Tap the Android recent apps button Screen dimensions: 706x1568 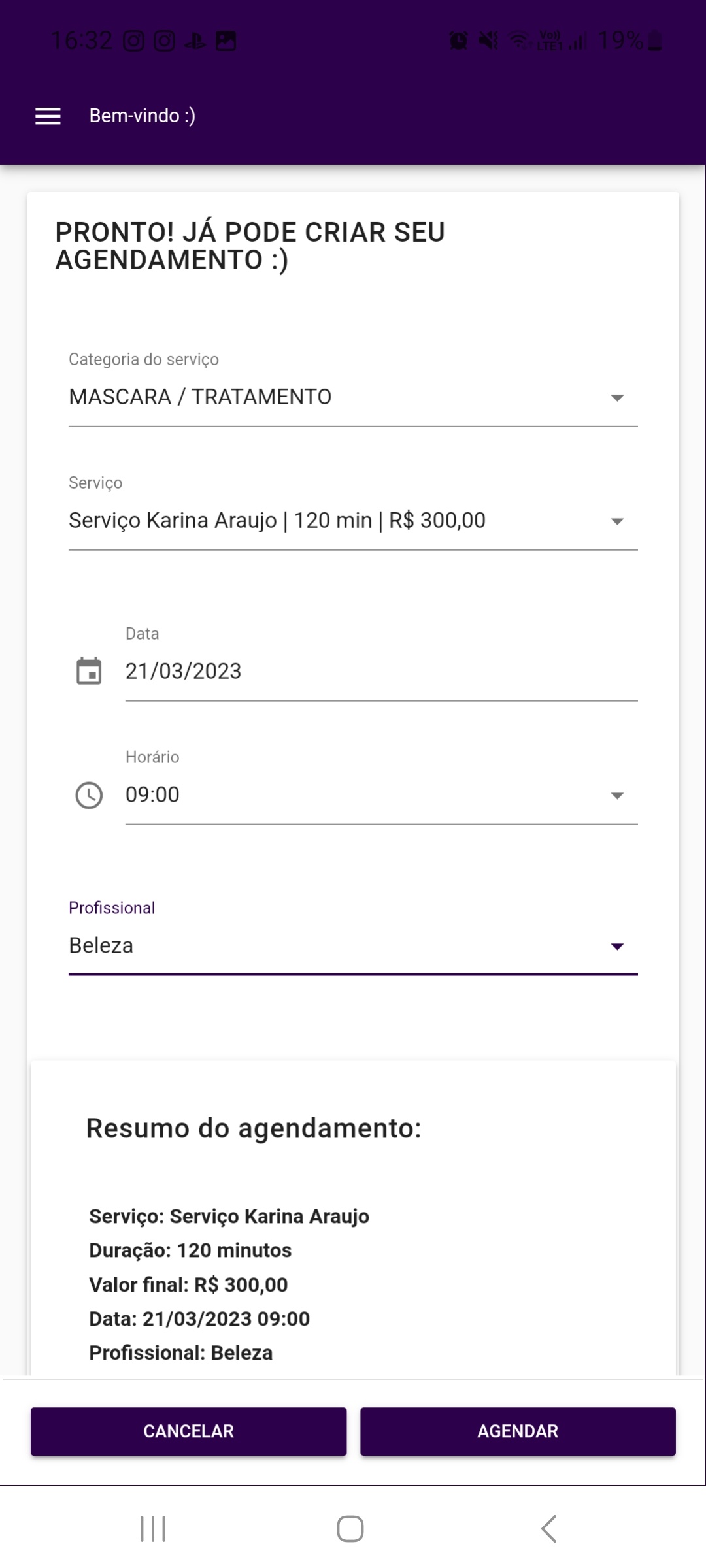tap(153, 1529)
